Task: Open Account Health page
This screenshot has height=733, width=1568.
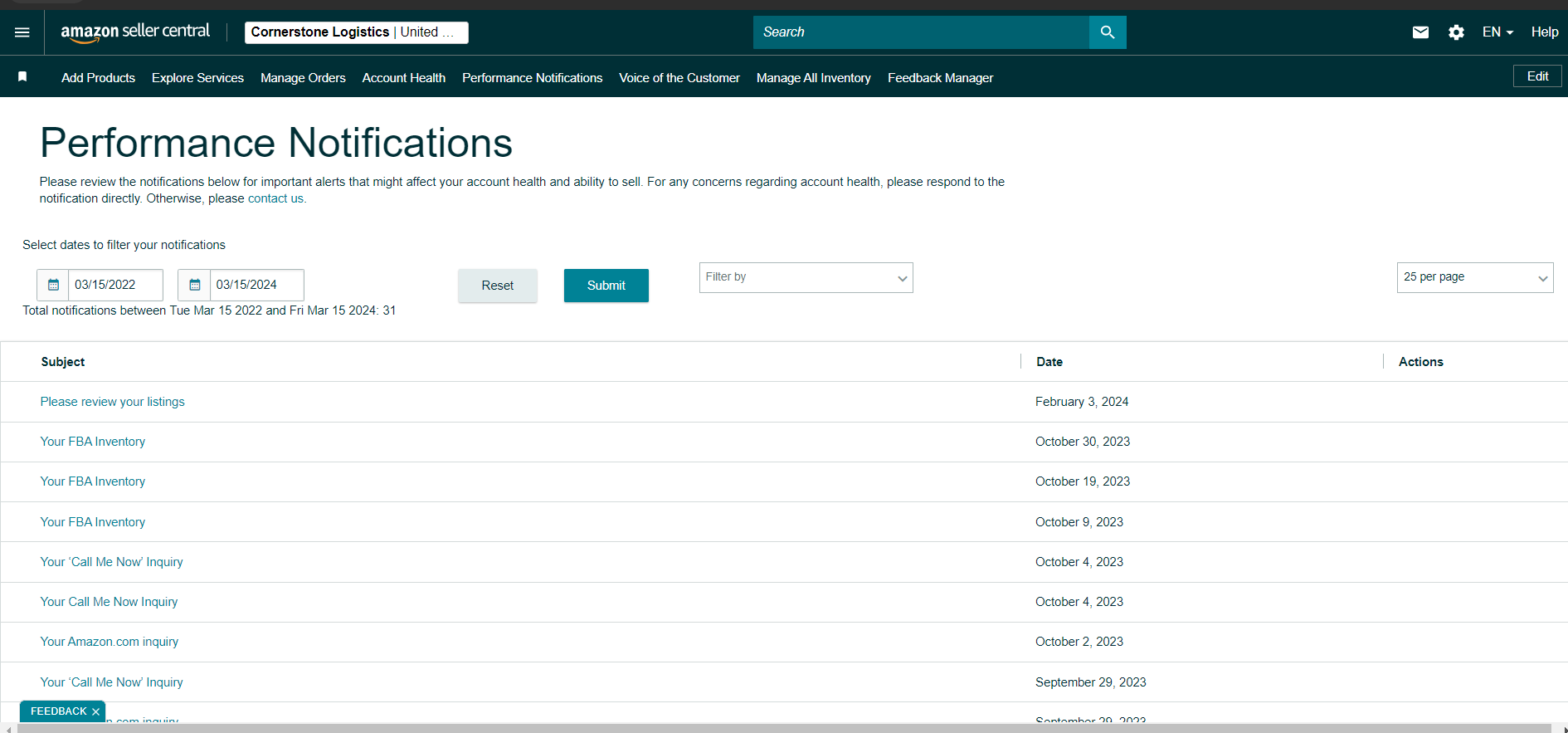Action: [404, 77]
